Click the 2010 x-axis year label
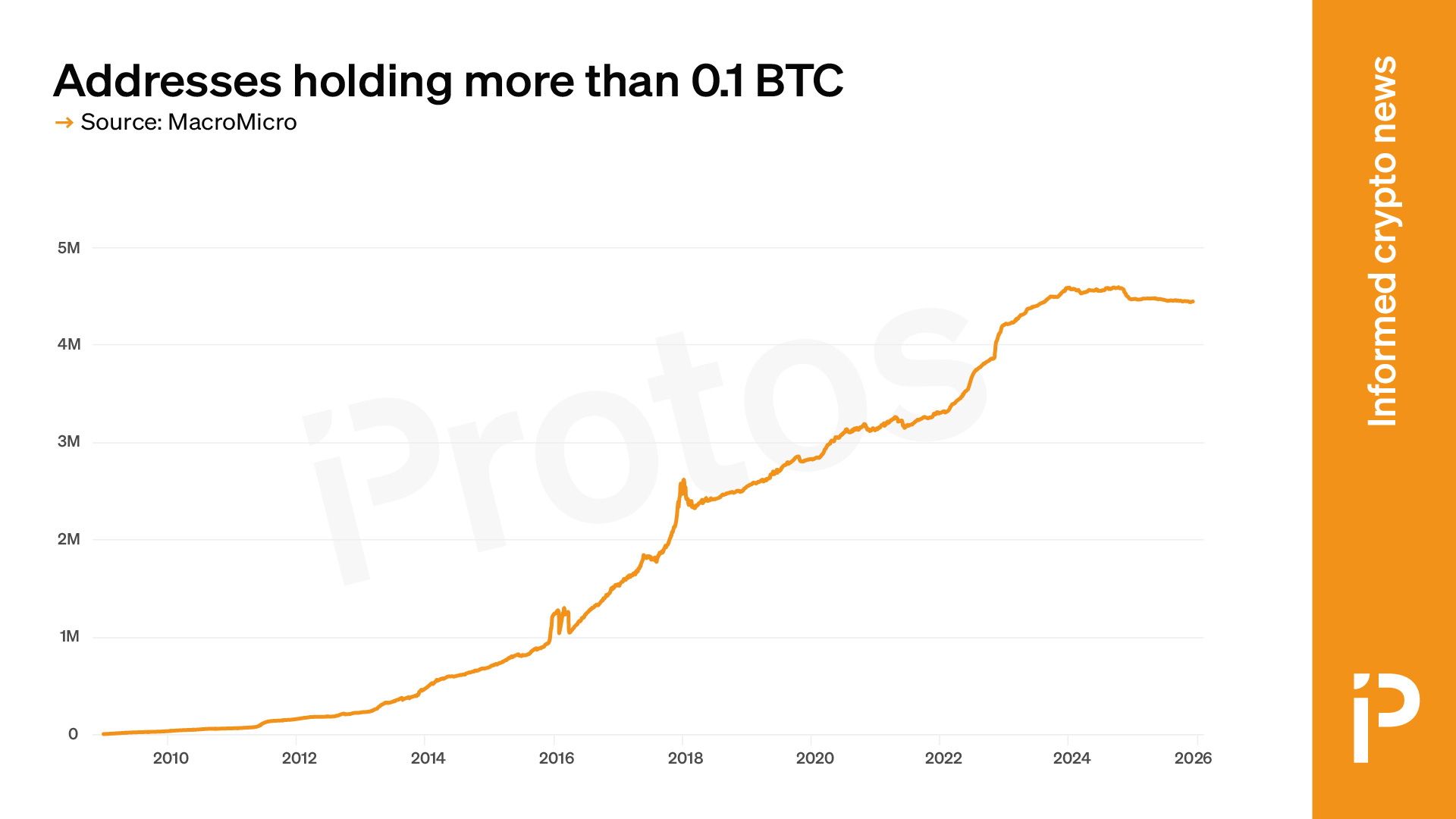The image size is (1456, 819). [171, 758]
